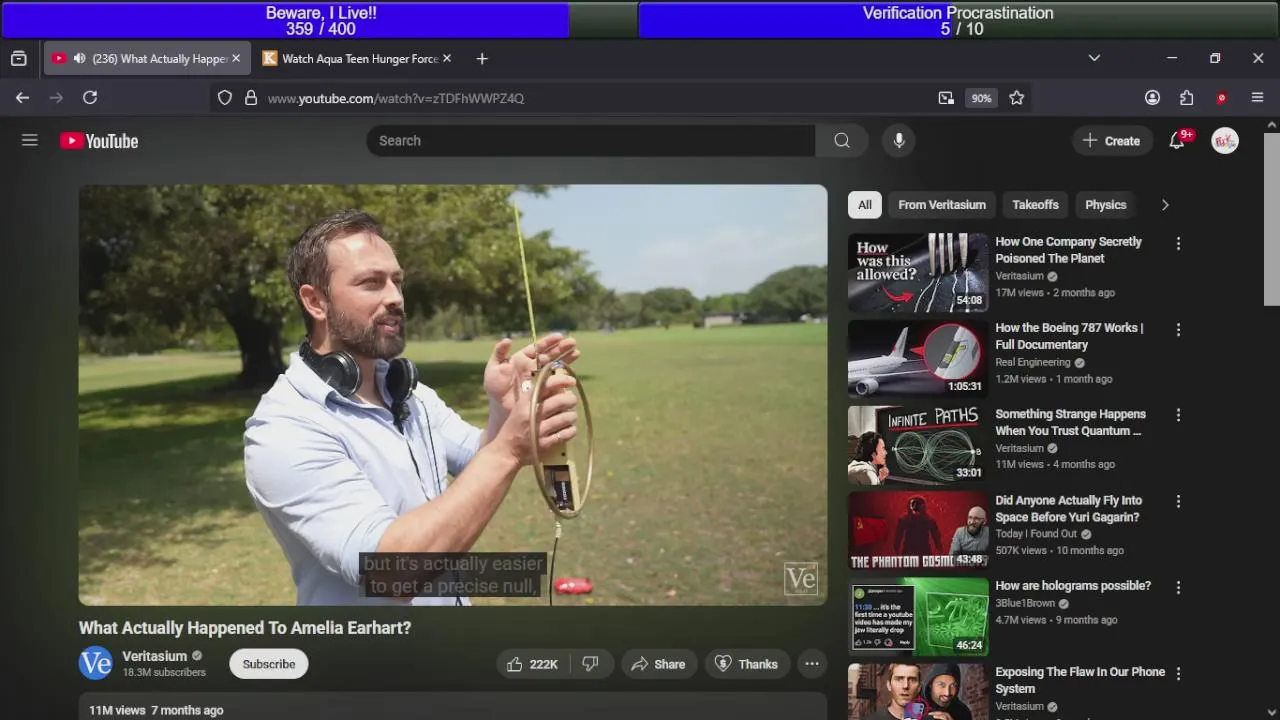This screenshot has height=720, width=1280.
Task: Select the All filter chip
Action: click(865, 205)
